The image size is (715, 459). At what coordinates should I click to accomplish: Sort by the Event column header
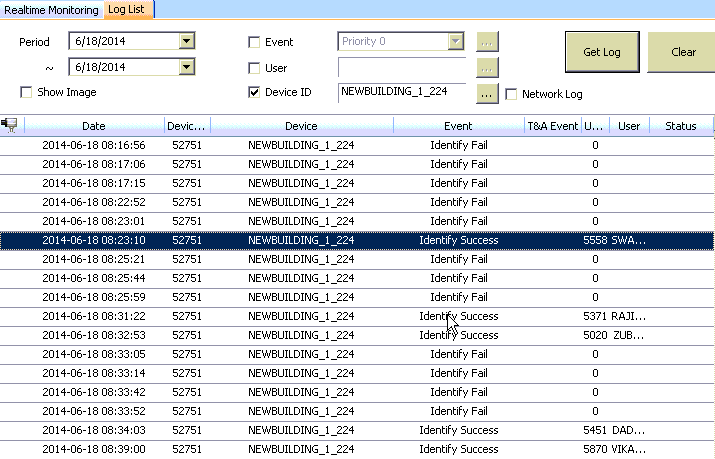tap(458, 126)
